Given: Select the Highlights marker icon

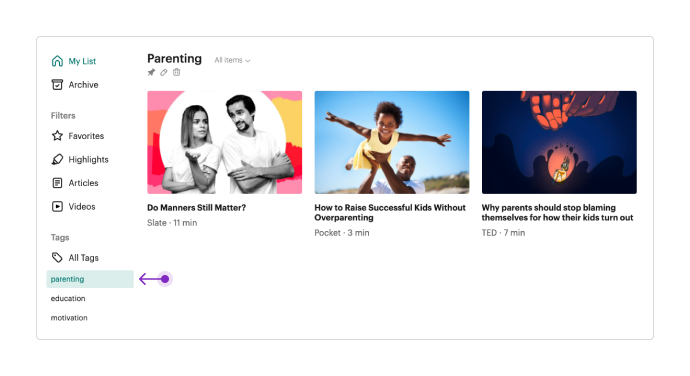Looking at the screenshot, I should point(57,159).
